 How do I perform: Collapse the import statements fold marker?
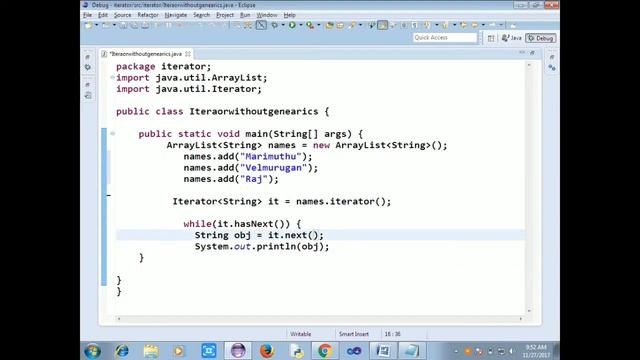tap(112, 77)
